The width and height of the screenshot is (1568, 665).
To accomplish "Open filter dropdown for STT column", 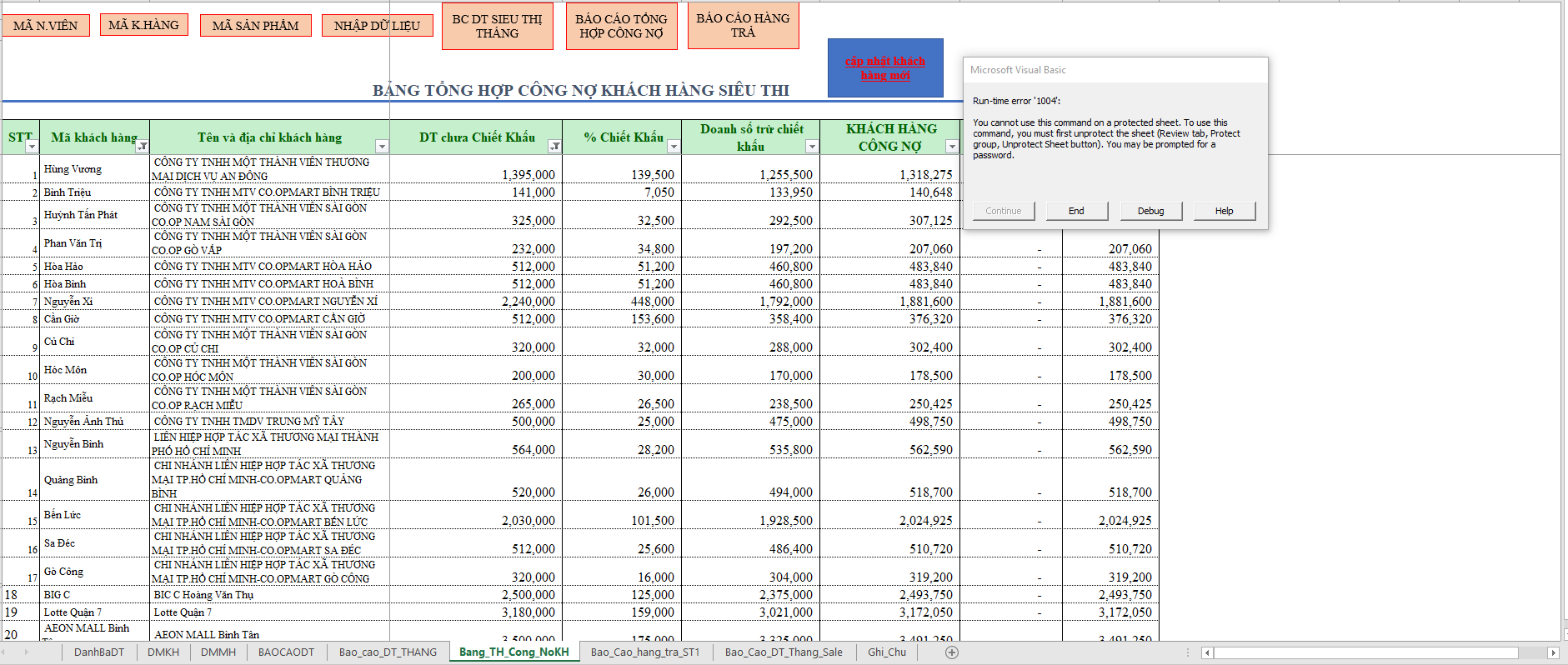I will click(32, 147).
